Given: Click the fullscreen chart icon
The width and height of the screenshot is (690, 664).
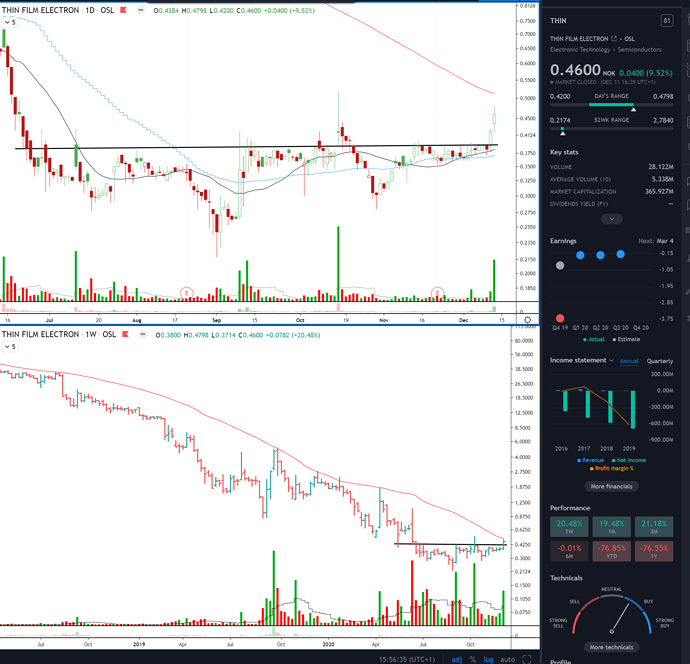Looking at the screenshot, I should pyautogui.click(x=527, y=659).
